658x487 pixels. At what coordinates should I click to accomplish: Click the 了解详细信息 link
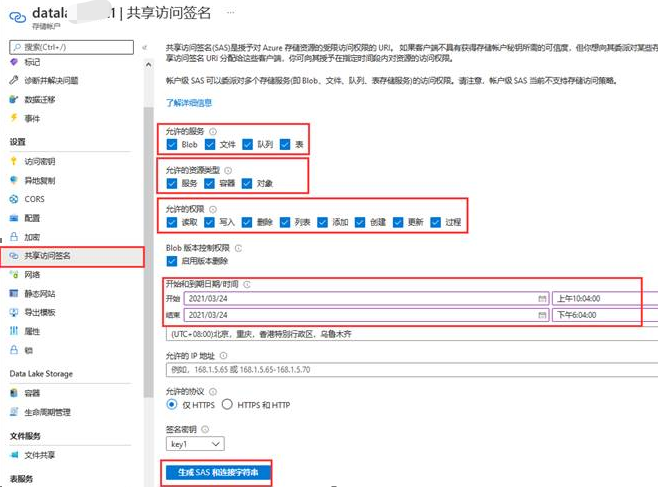pos(188,102)
